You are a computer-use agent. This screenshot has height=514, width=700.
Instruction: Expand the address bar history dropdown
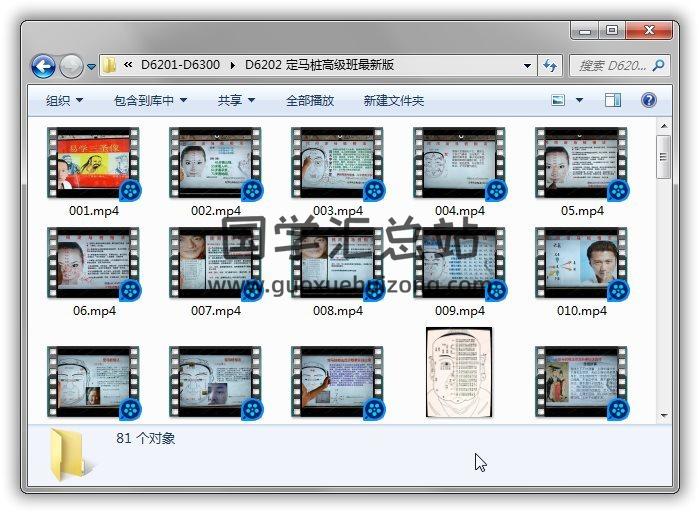[x=528, y=66]
